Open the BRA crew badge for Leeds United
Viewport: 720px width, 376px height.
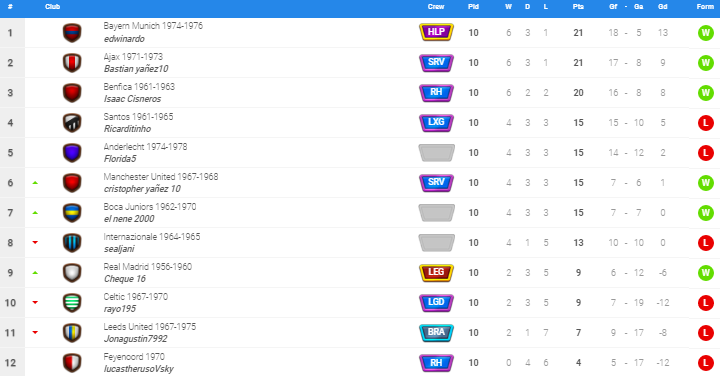click(x=436, y=332)
